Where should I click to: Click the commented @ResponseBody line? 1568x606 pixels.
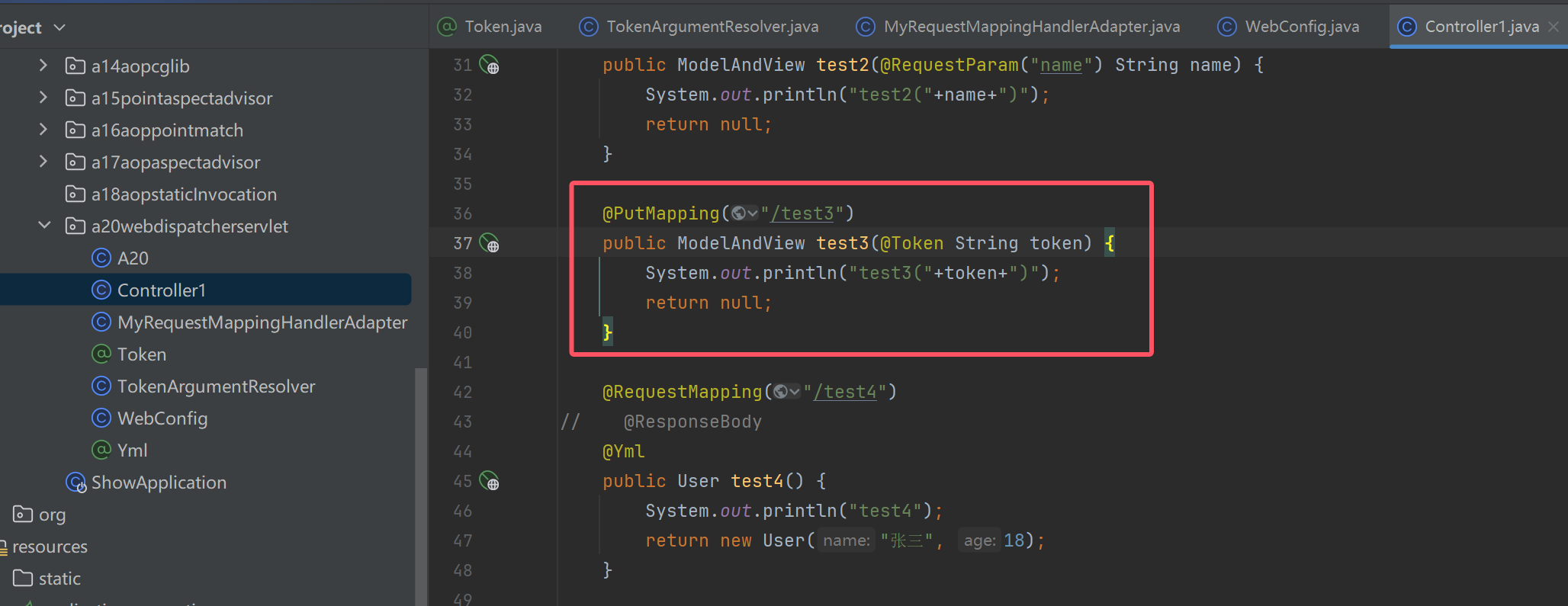coord(692,422)
